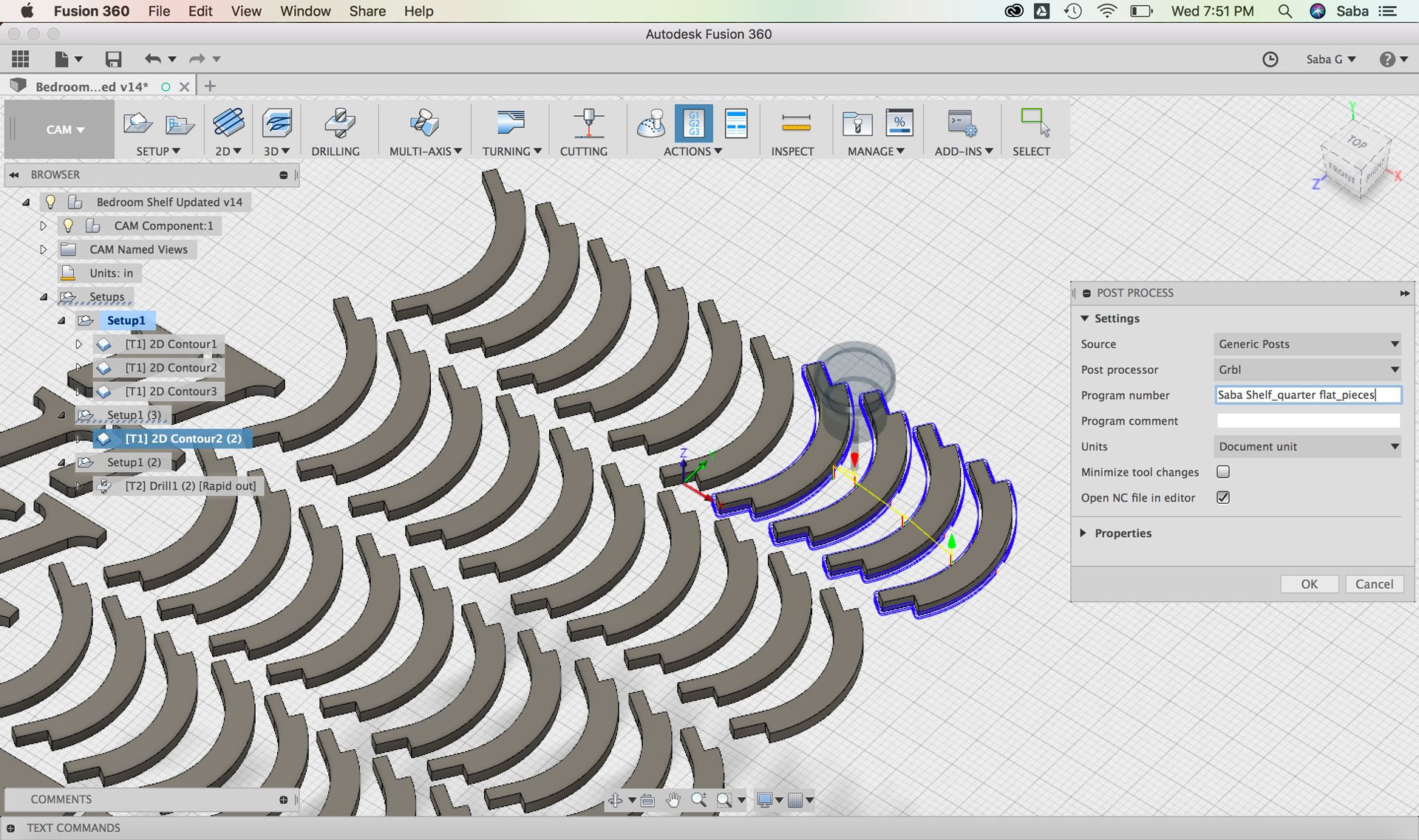
Task: Open the Window menu
Action: 304,11
